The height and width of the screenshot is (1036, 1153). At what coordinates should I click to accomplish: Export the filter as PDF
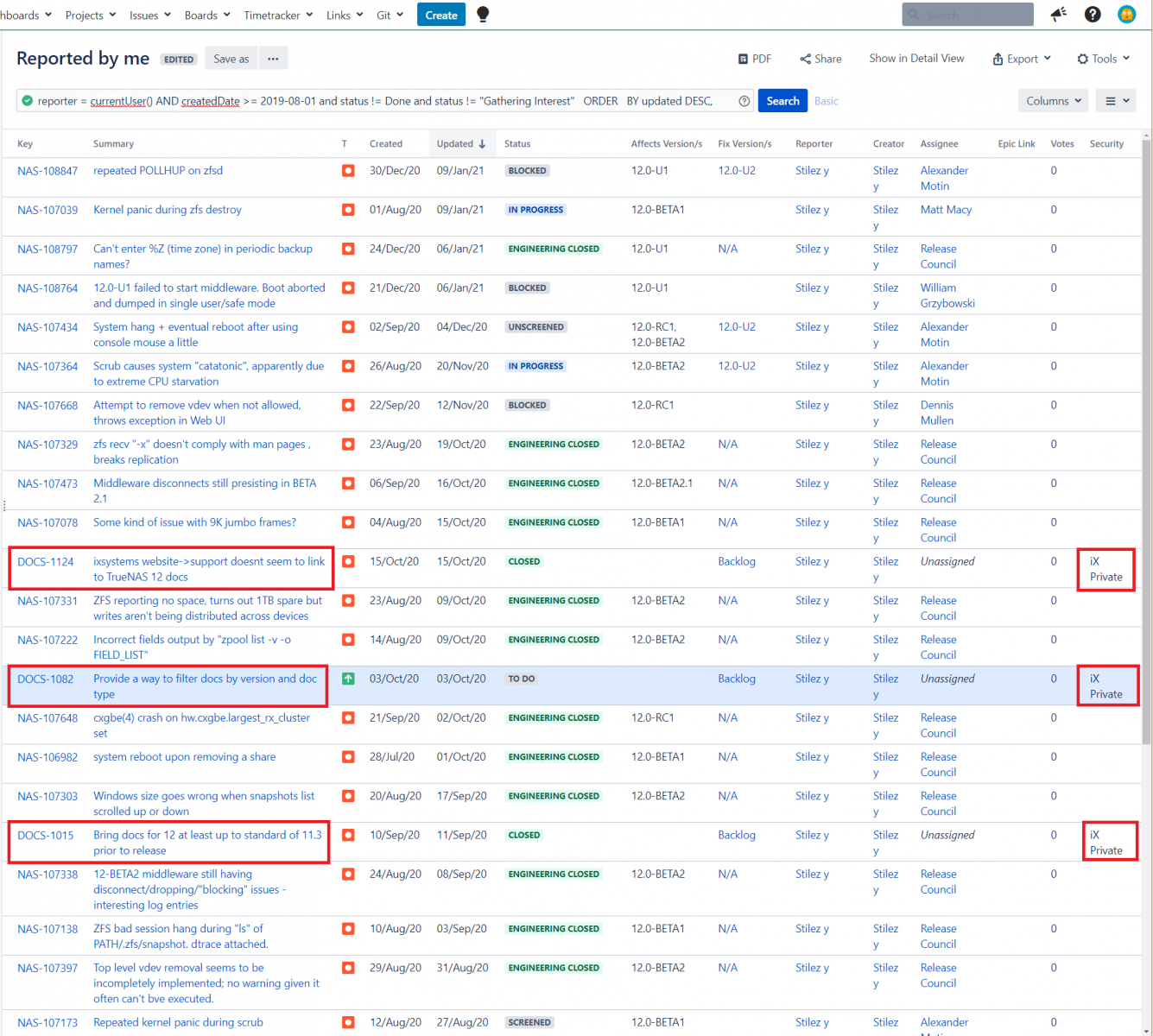754,59
